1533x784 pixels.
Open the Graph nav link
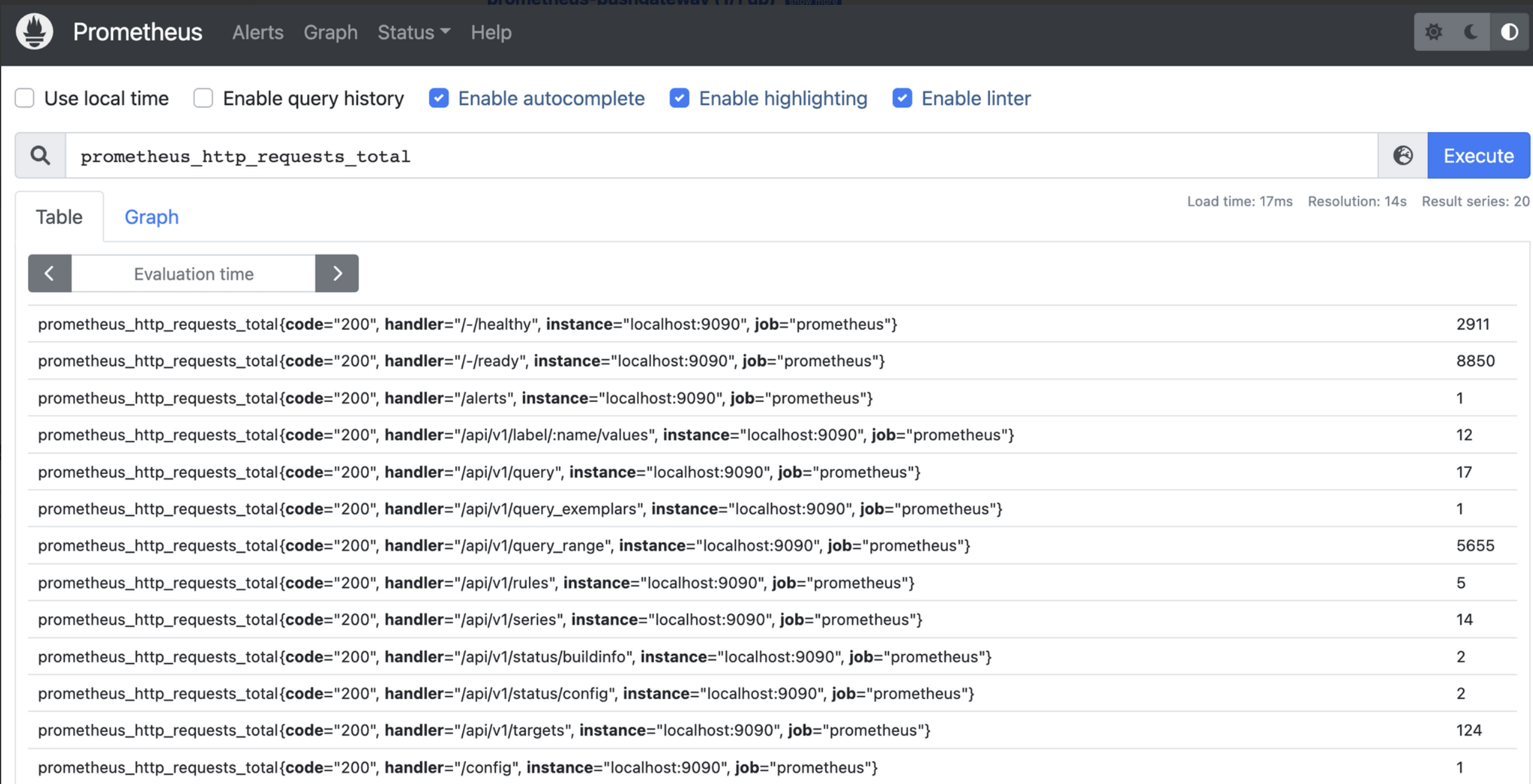click(330, 32)
